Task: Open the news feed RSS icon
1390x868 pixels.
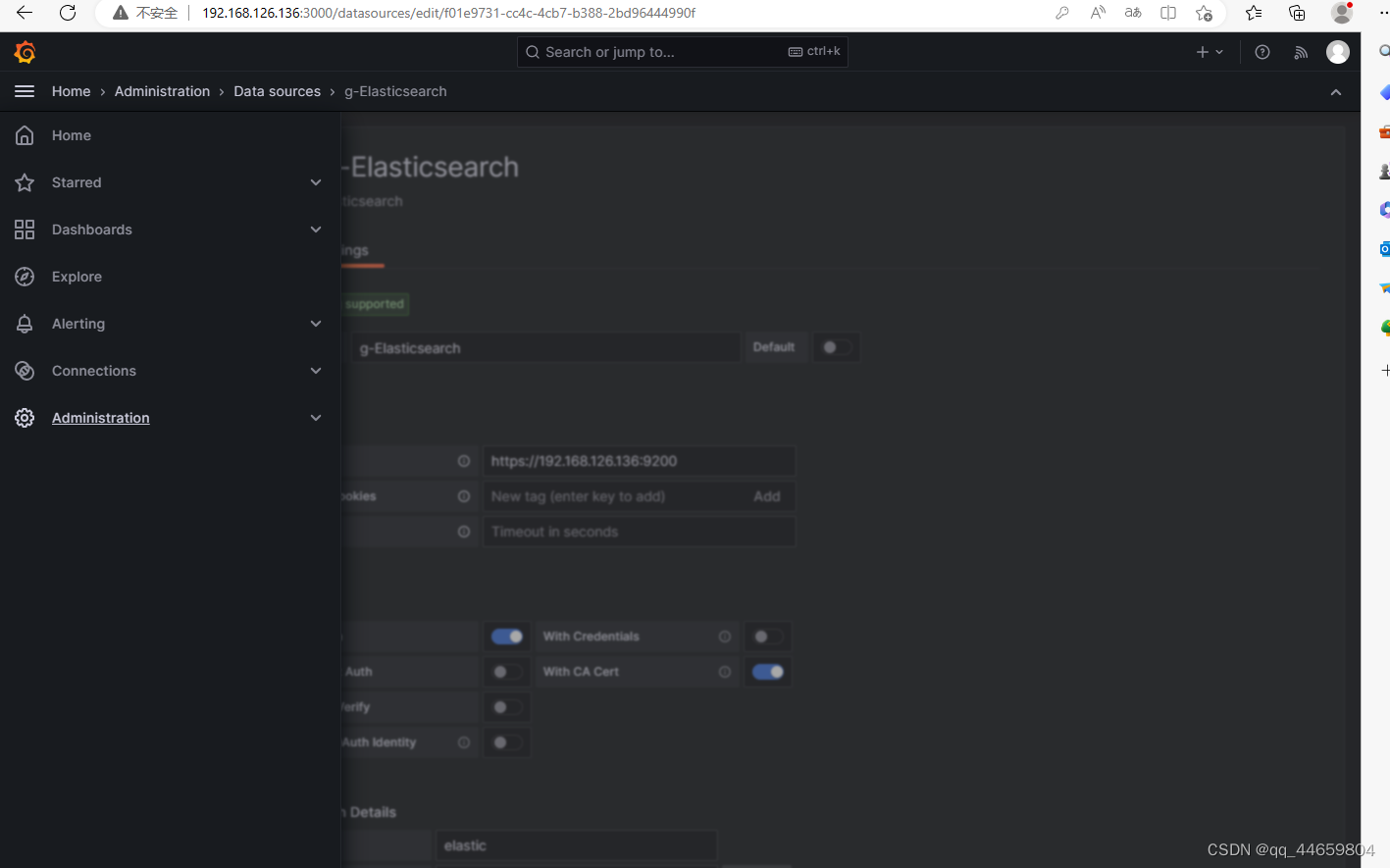Action: [1301, 52]
